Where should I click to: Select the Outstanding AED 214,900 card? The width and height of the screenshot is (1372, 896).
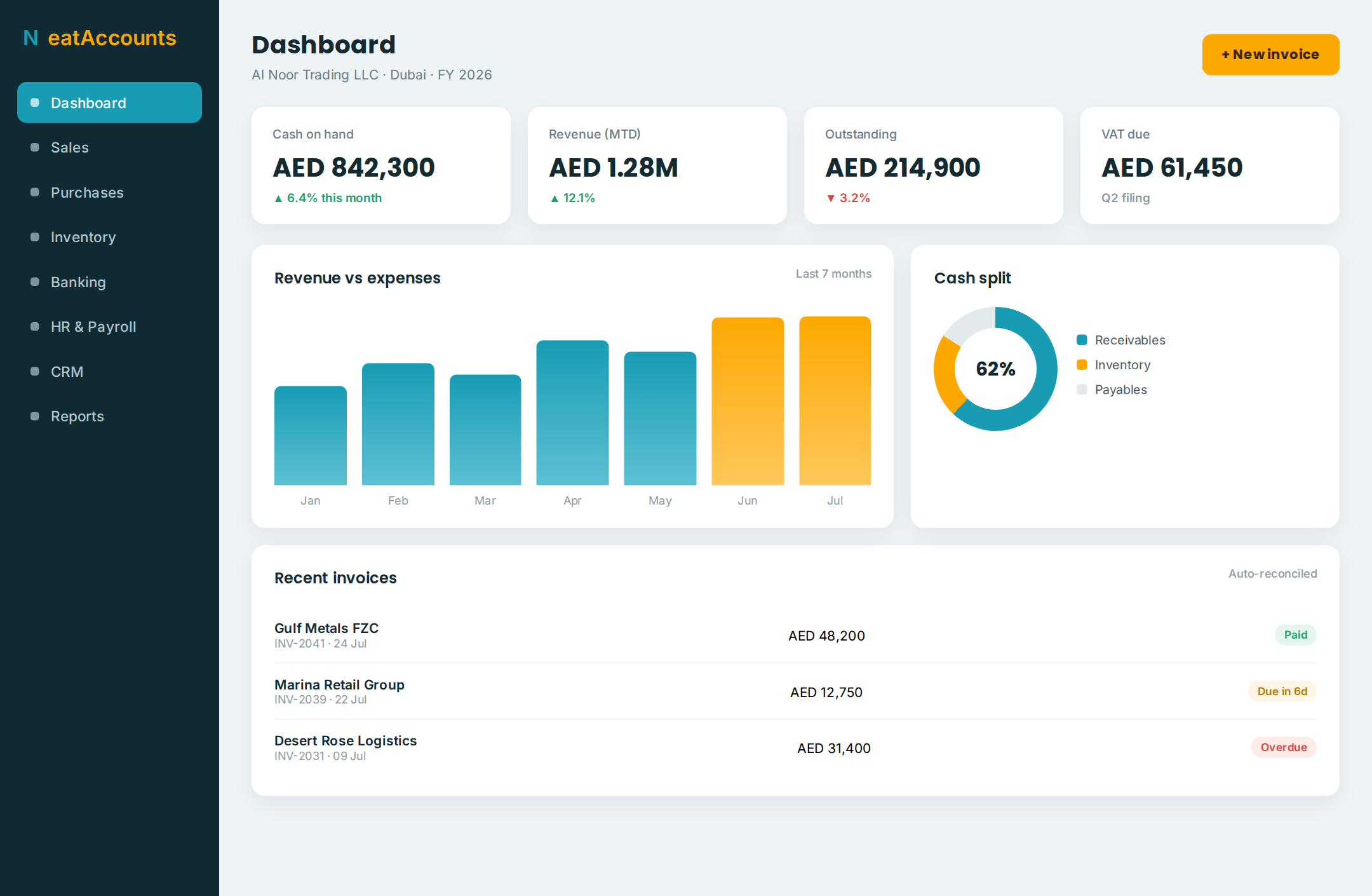(934, 165)
